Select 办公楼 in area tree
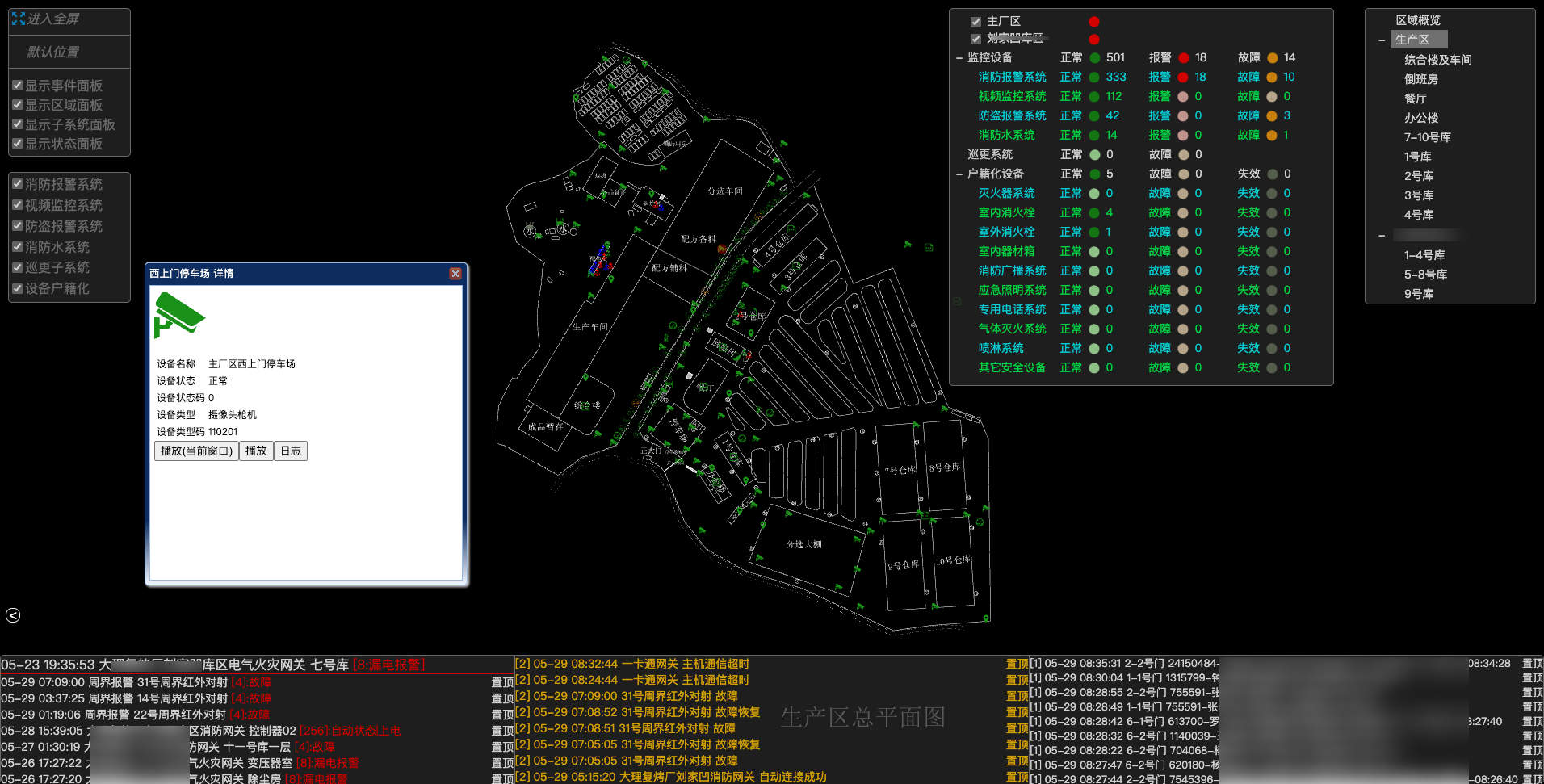The image size is (1544, 784). [1420, 118]
